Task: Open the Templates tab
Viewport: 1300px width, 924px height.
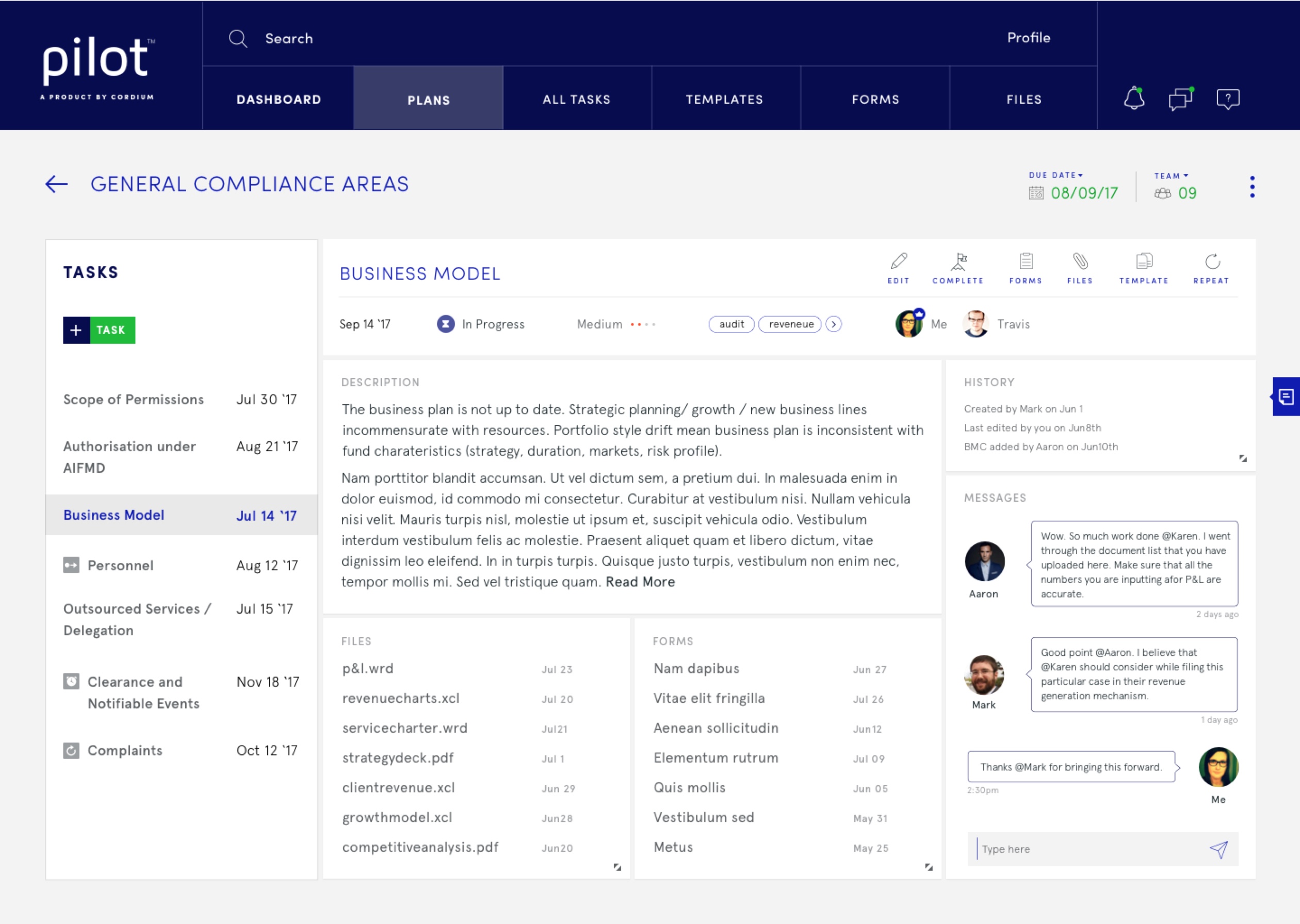Action: click(x=724, y=100)
